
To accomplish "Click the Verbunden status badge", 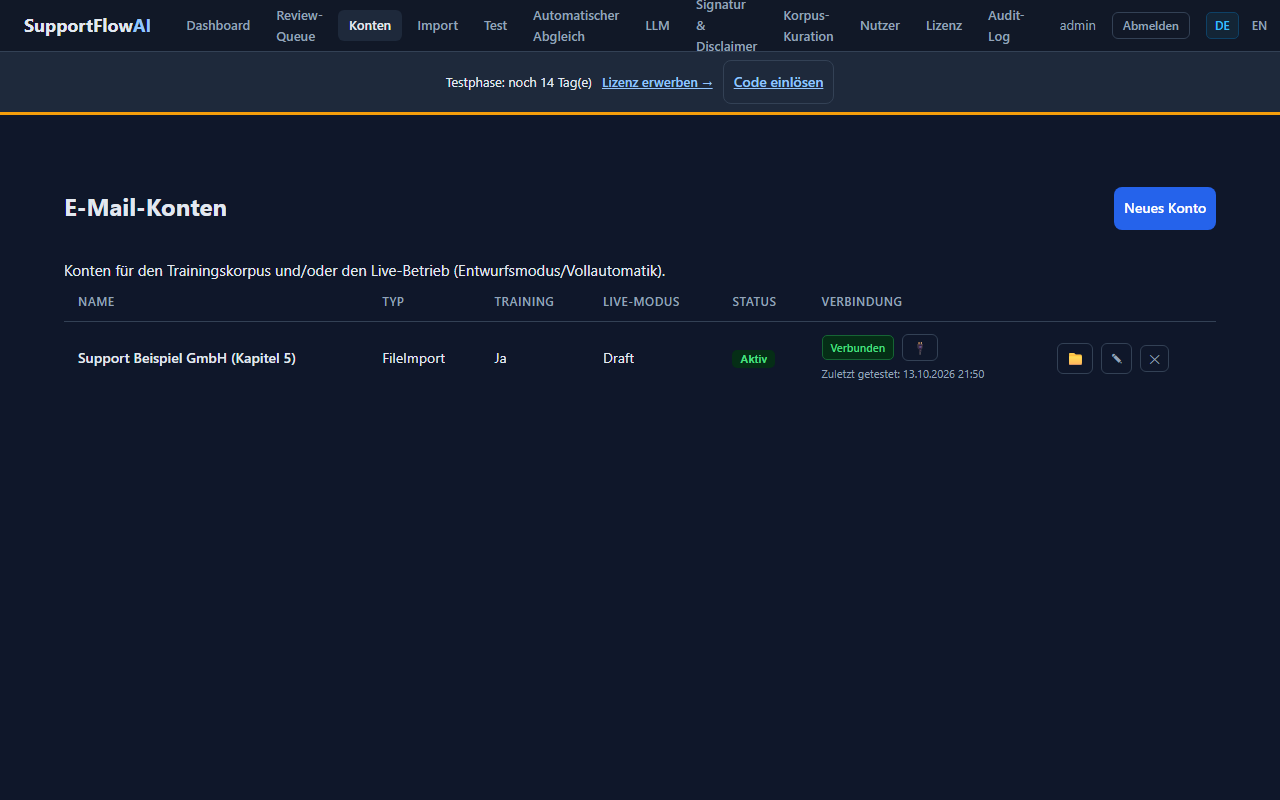I will click(x=857, y=348).
